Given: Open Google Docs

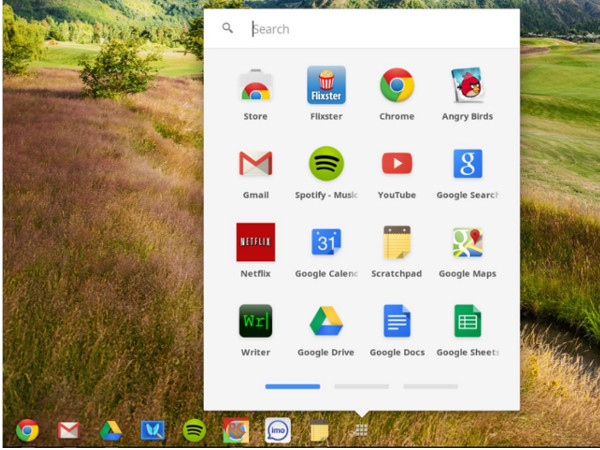Looking at the screenshot, I should coord(397,321).
